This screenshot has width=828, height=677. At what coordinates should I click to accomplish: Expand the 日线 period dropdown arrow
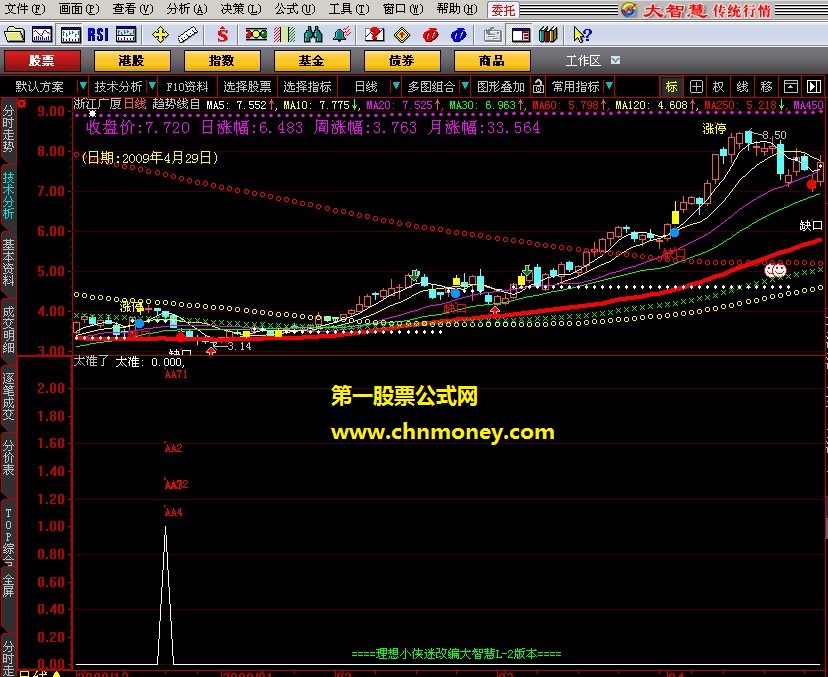[396, 86]
